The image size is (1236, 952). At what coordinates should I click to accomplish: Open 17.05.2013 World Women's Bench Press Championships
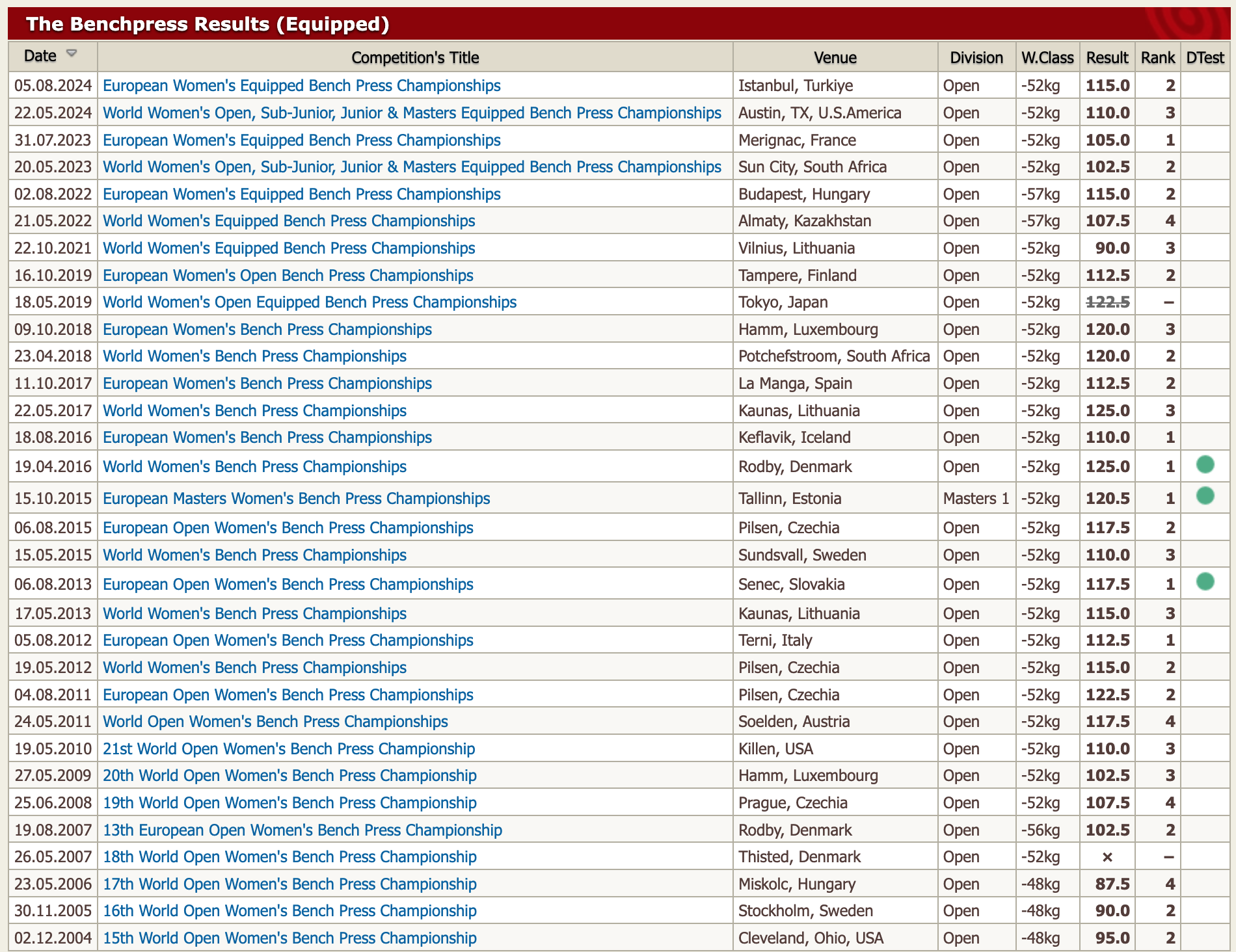coord(254,614)
